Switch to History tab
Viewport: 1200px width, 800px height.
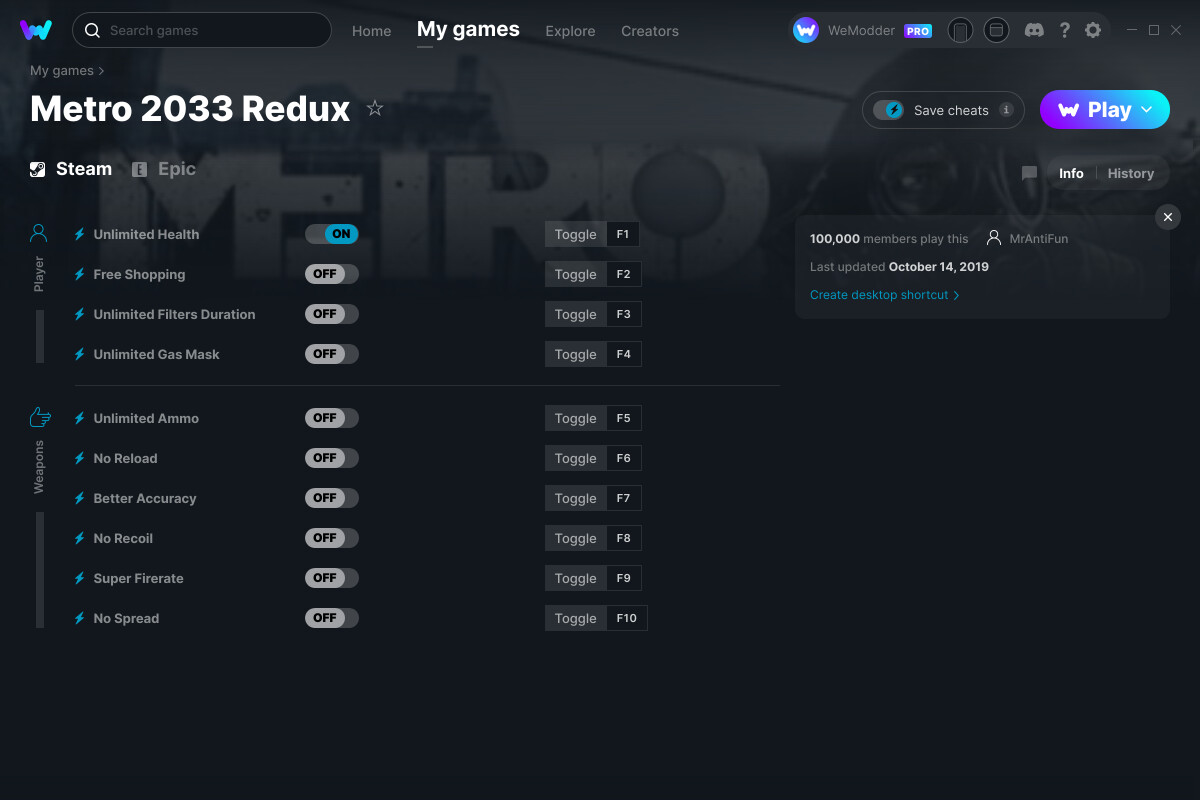click(1131, 173)
